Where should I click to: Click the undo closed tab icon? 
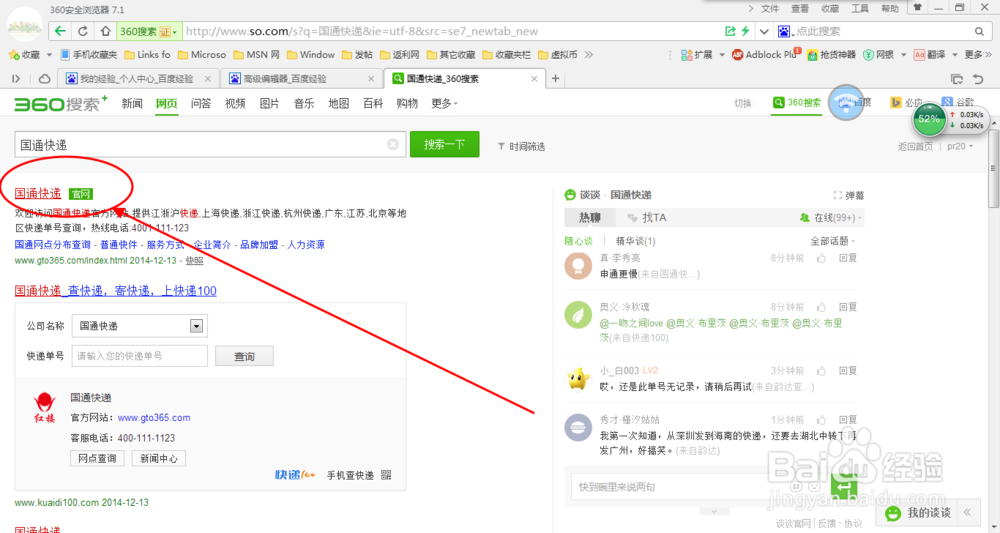coord(978,78)
